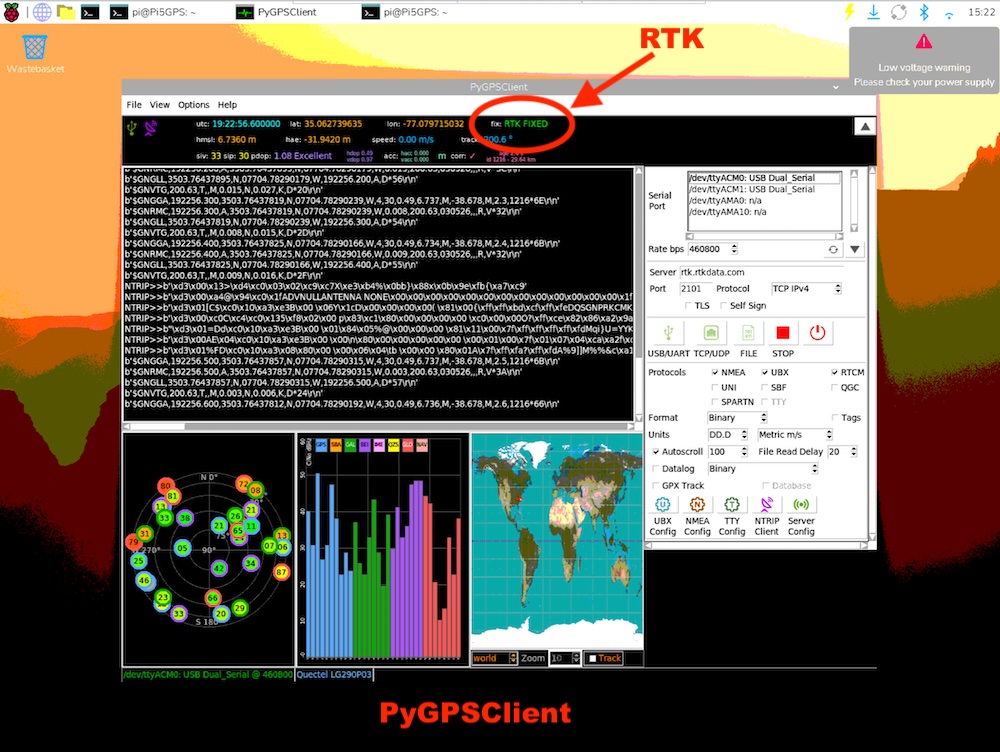
Task: Click the sync arrows tray icon
Action: pos(899,11)
